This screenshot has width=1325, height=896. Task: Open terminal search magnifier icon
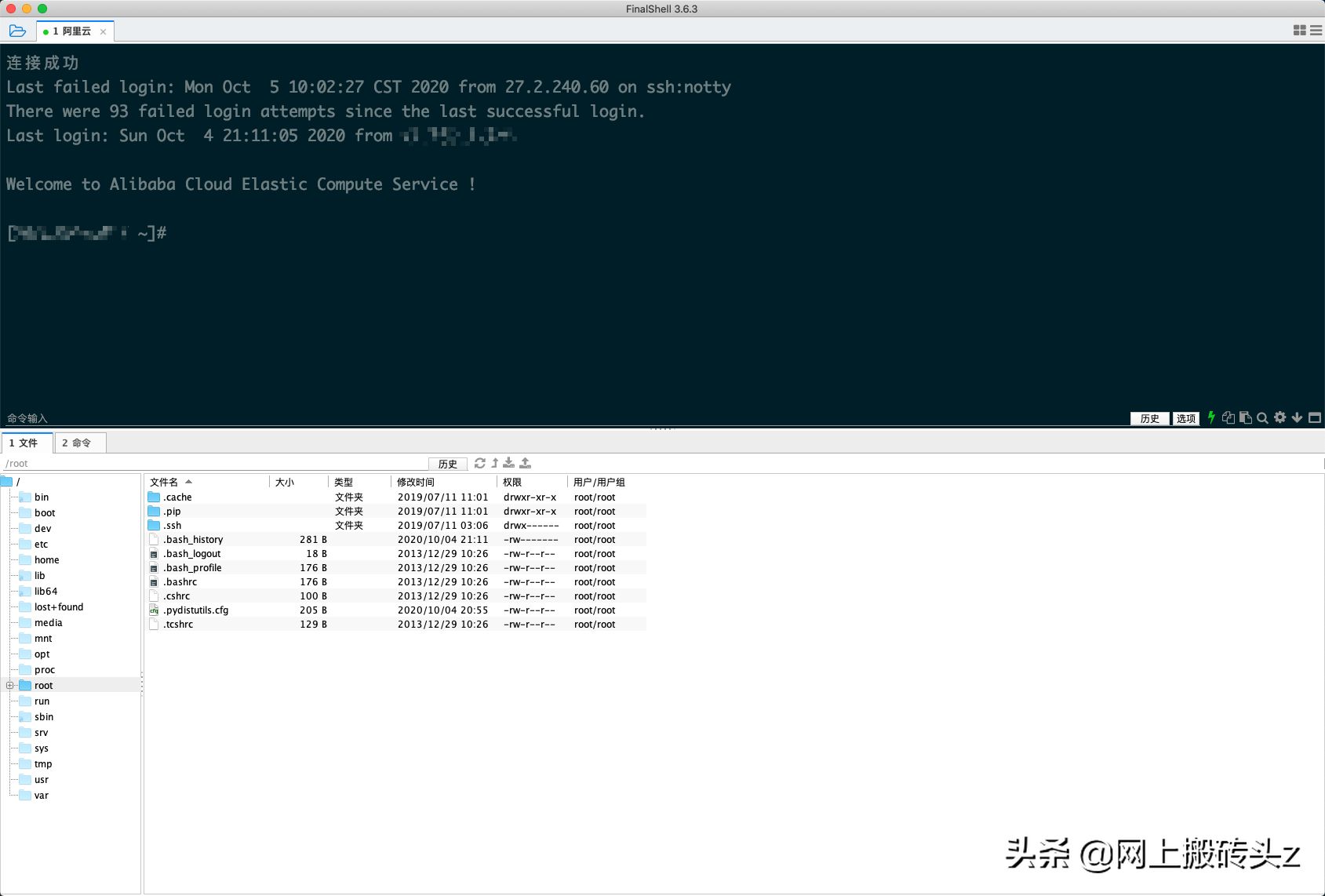(1263, 417)
